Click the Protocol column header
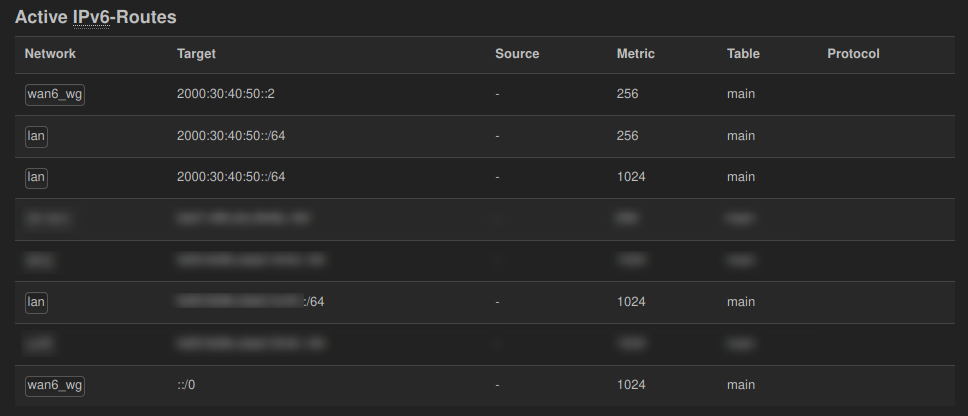 853,54
